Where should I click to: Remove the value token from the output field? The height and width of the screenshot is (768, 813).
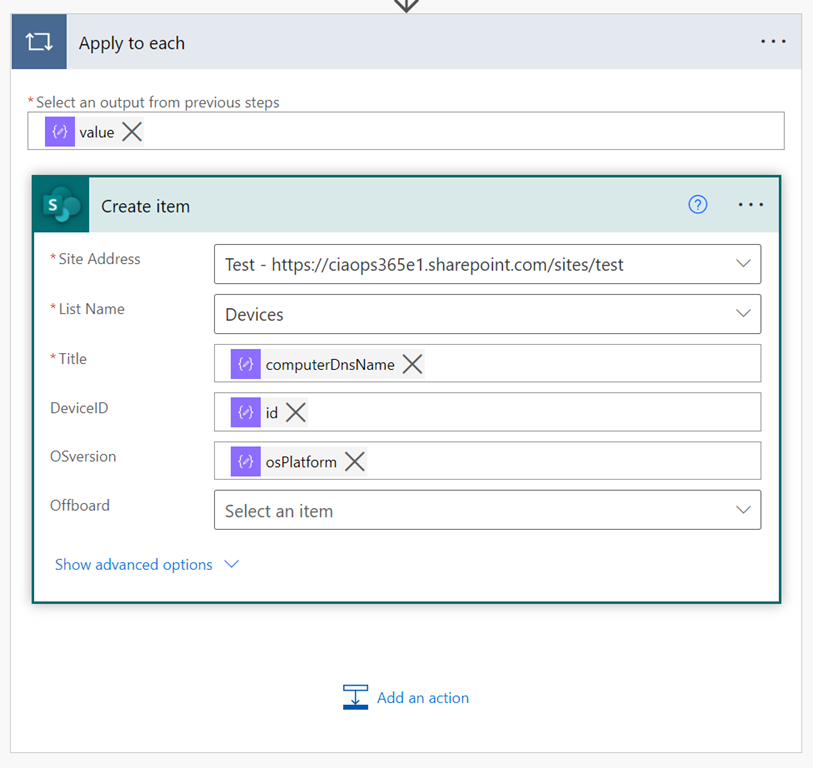132,132
